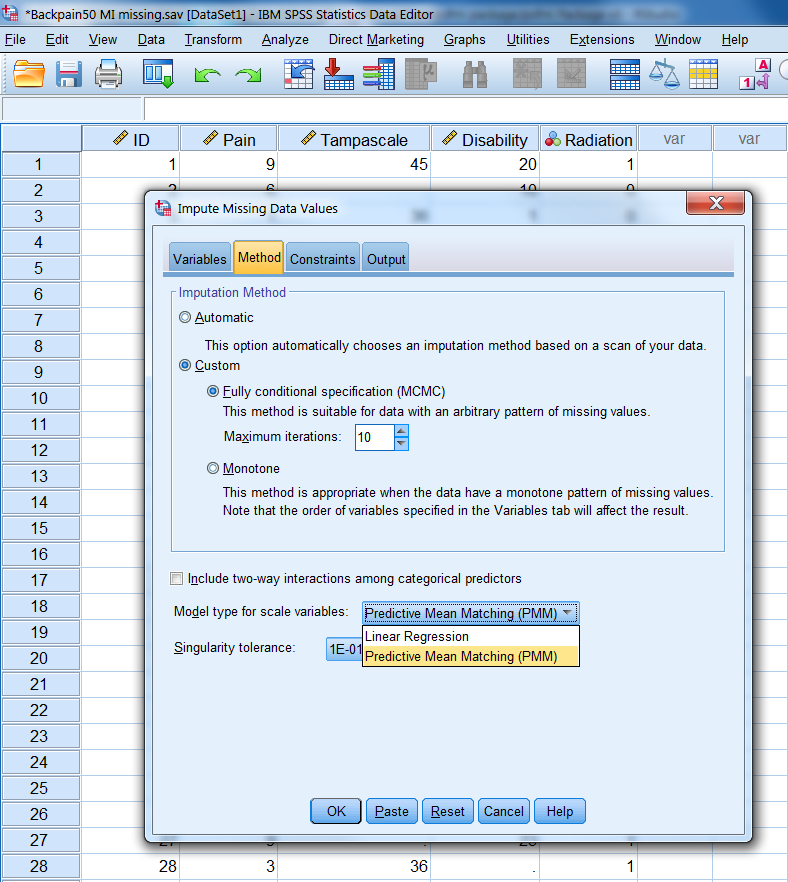Select Fully conditional specification (MCMC) option
The image size is (788, 882).
[x=213, y=391]
